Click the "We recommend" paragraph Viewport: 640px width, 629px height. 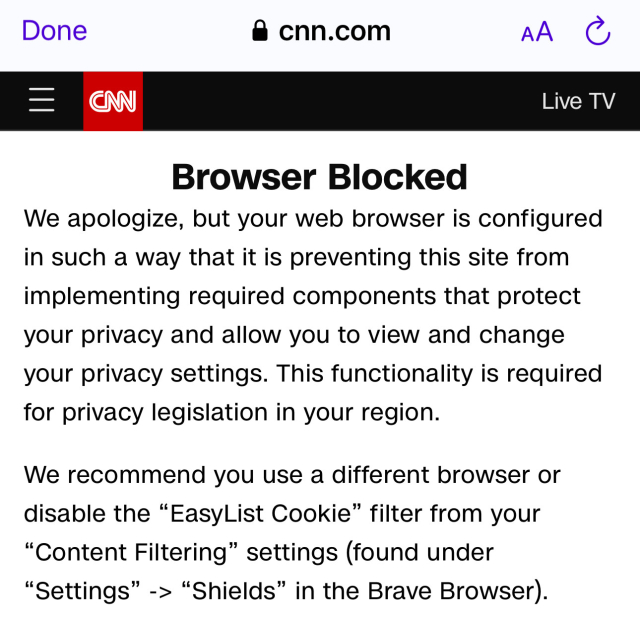coord(292,532)
